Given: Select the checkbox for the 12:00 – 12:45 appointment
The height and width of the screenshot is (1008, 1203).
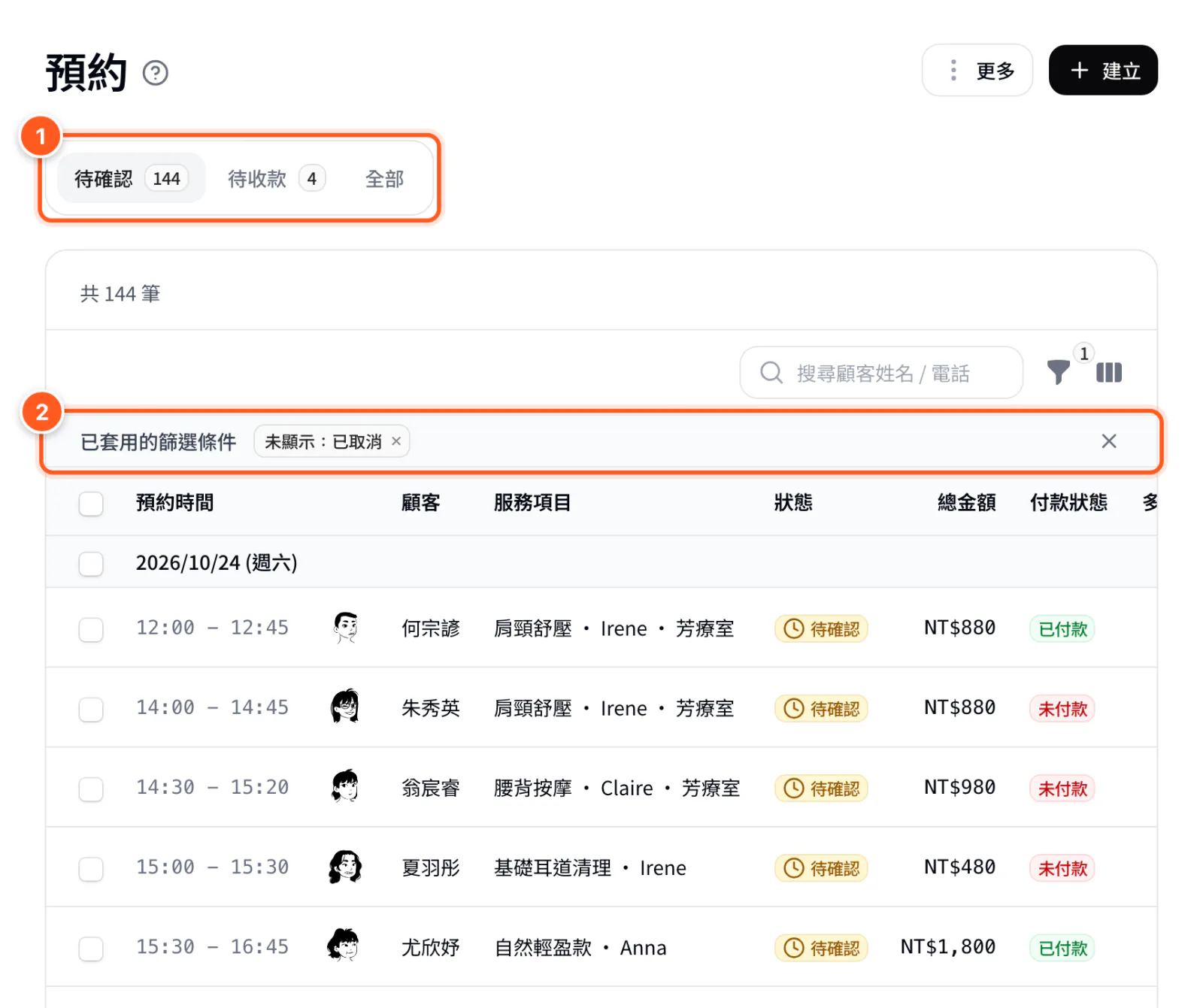Looking at the screenshot, I should tap(91, 629).
